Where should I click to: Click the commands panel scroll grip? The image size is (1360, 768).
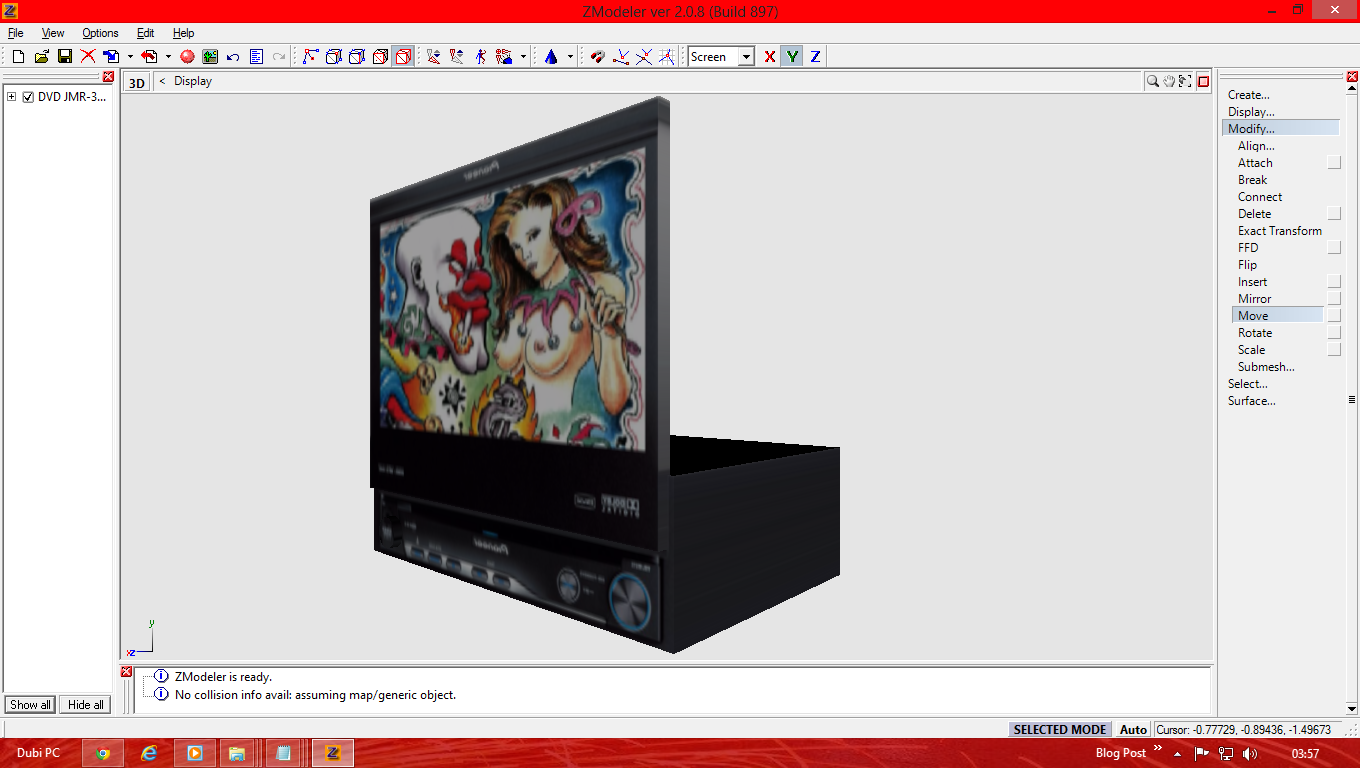[x=1351, y=400]
